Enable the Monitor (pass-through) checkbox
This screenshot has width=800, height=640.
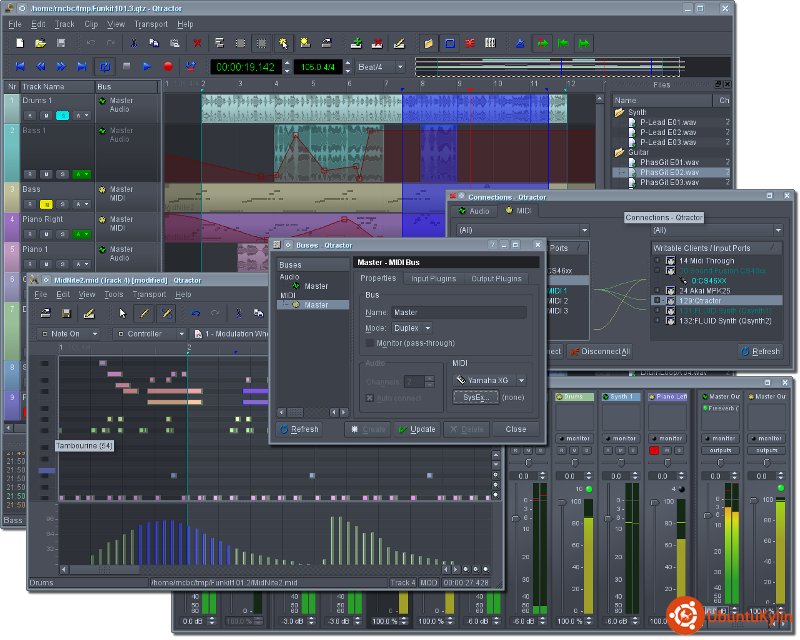pyautogui.click(x=370, y=343)
